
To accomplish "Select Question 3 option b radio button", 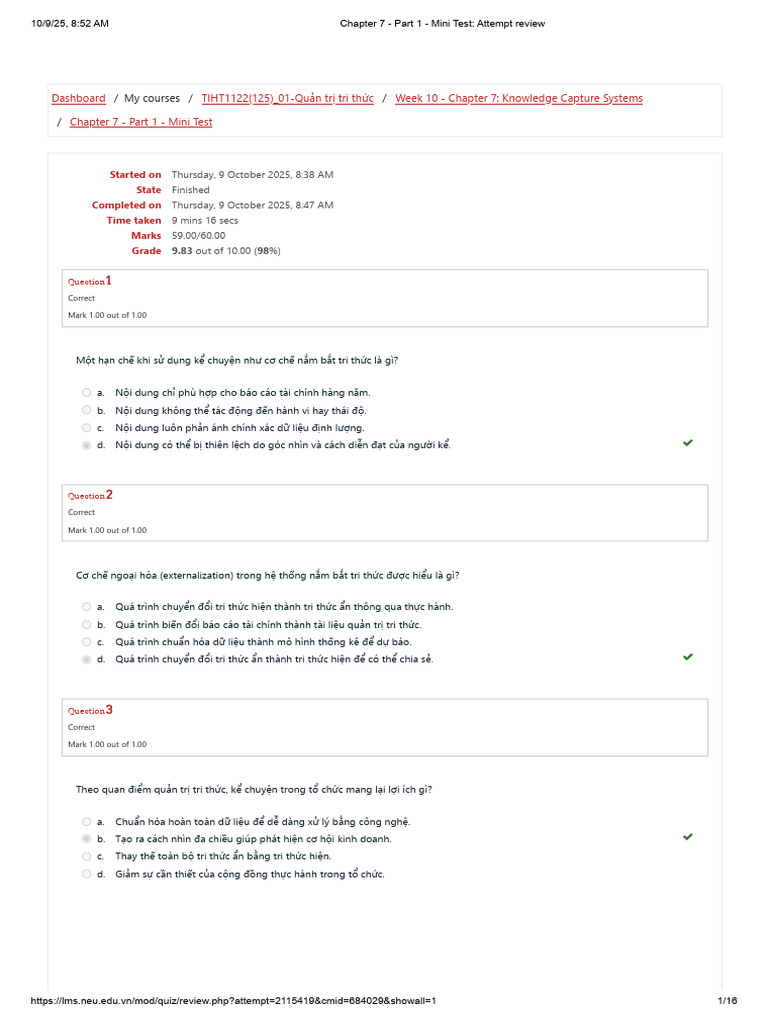I will (86, 839).
